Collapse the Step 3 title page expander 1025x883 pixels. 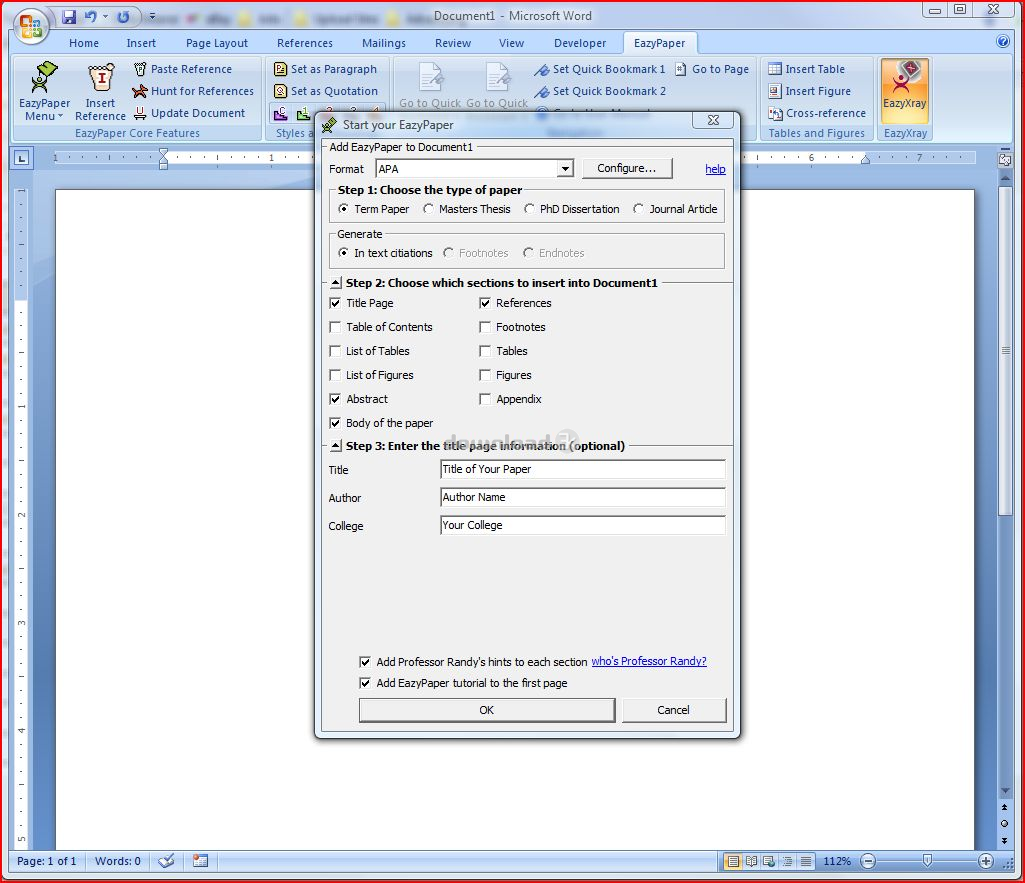pyautogui.click(x=335, y=446)
